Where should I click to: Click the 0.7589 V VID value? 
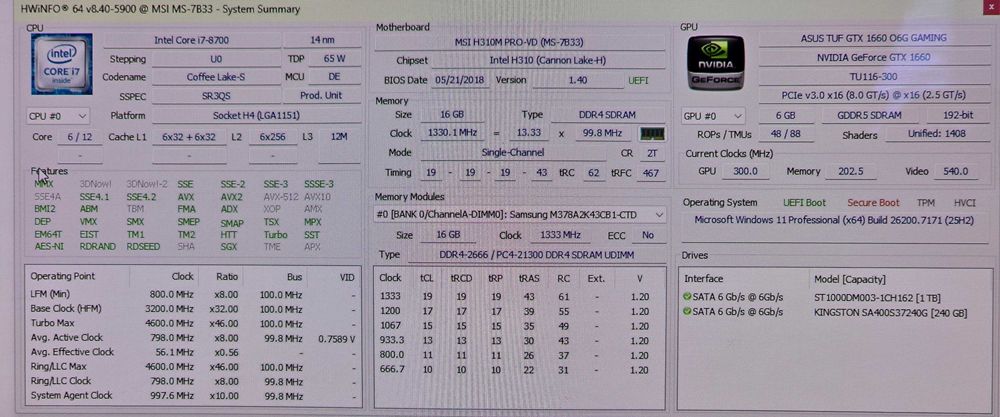tap(336, 338)
